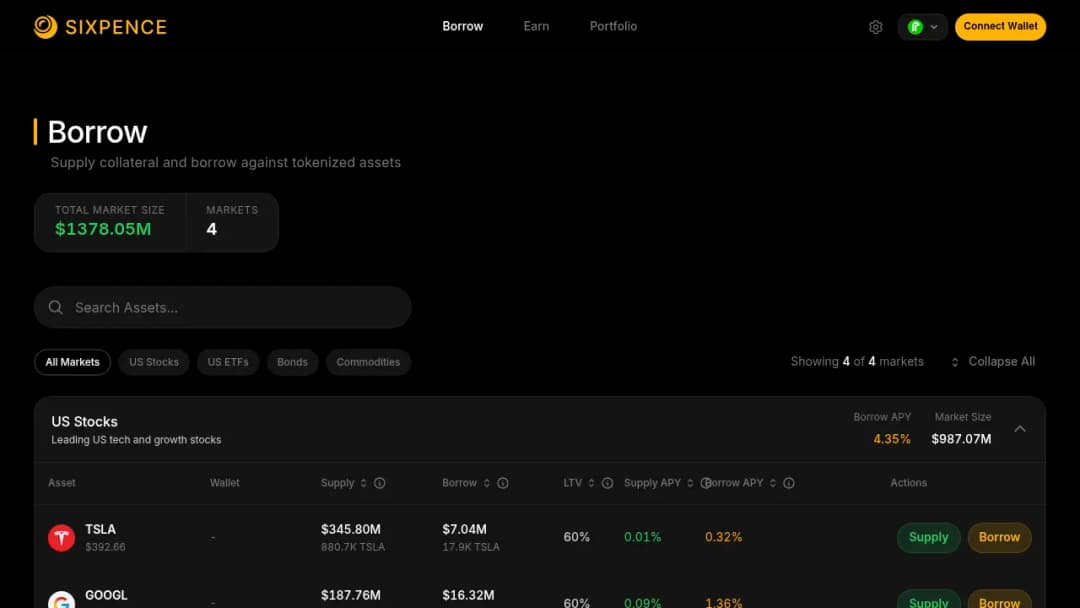Click the $345.80M TSLA supply value
Screen dimensions: 1080x608
[351, 530]
